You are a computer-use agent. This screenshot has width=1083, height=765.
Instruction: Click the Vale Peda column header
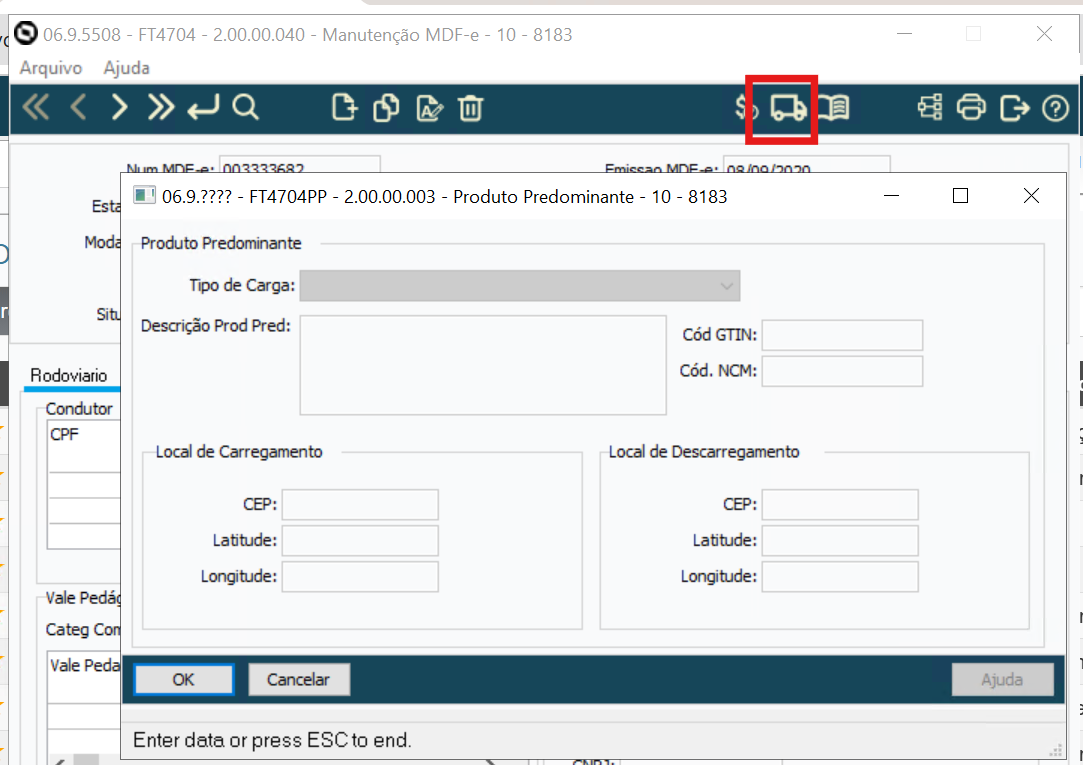pyautogui.click(x=84, y=666)
